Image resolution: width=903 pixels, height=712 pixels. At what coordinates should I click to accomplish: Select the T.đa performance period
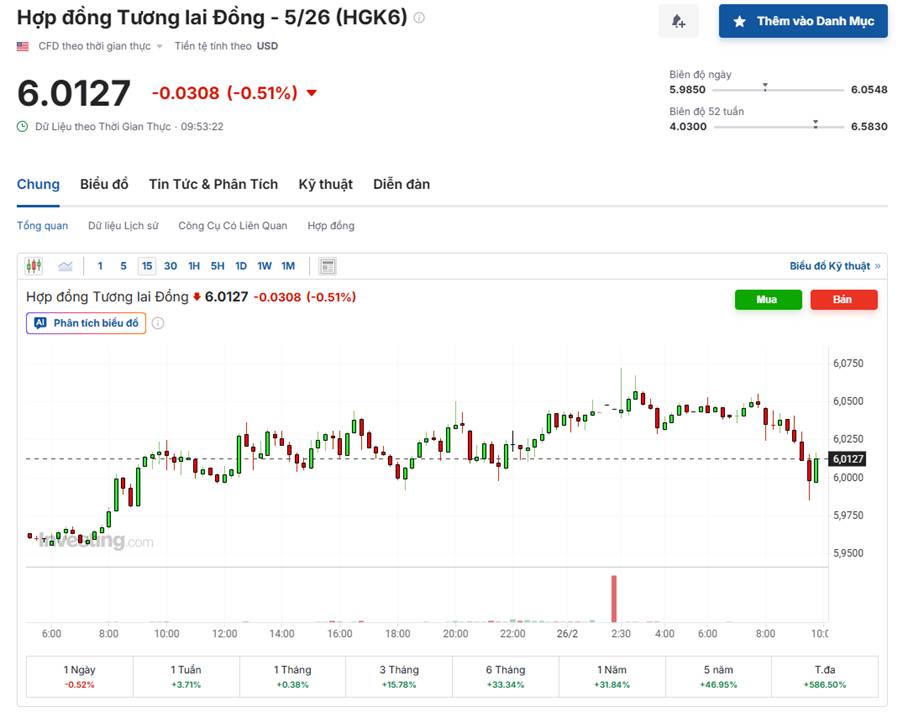tap(825, 677)
